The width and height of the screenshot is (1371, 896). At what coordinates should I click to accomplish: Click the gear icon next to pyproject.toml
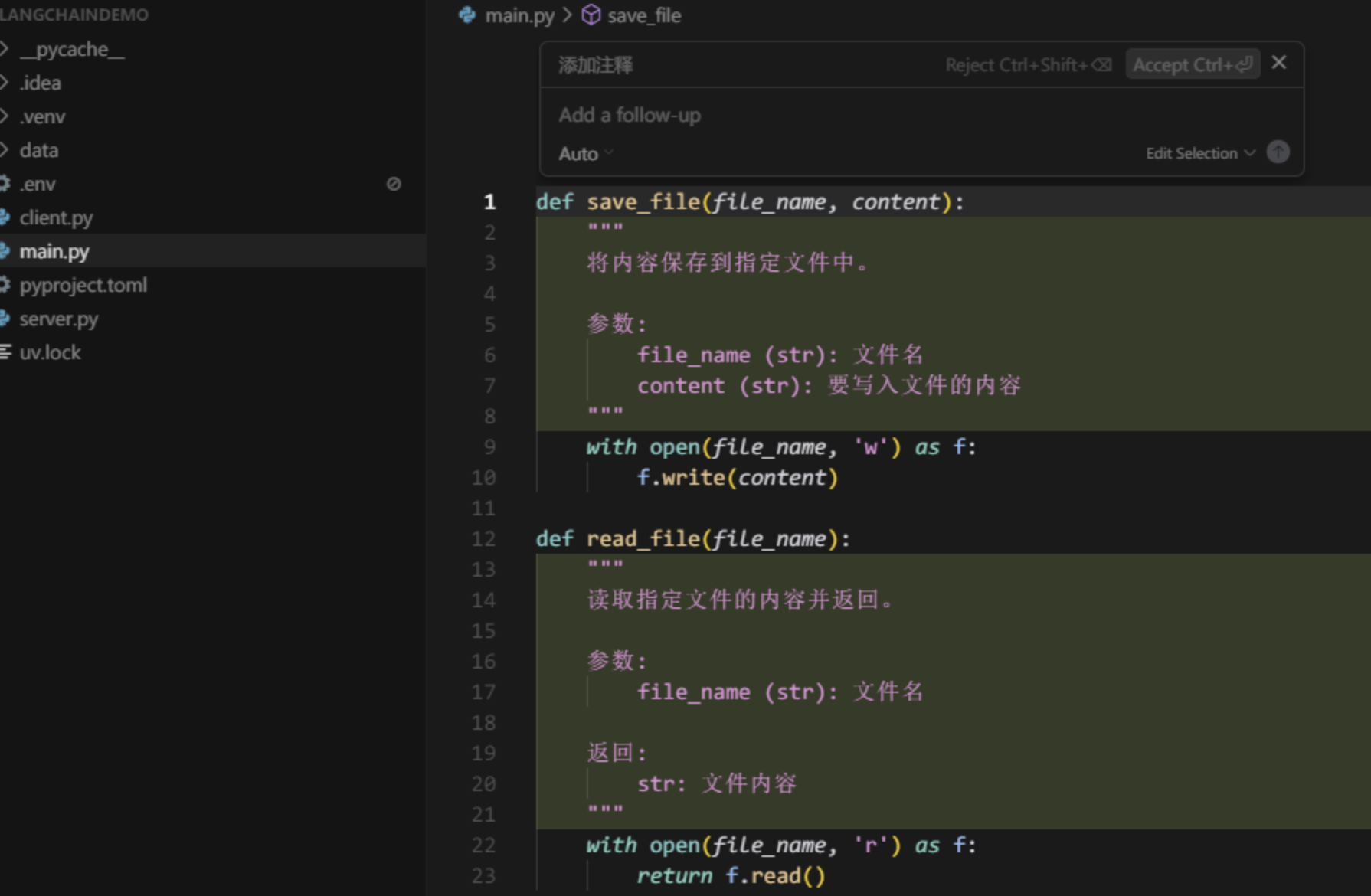pyautogui.click(x=5, y=285)
